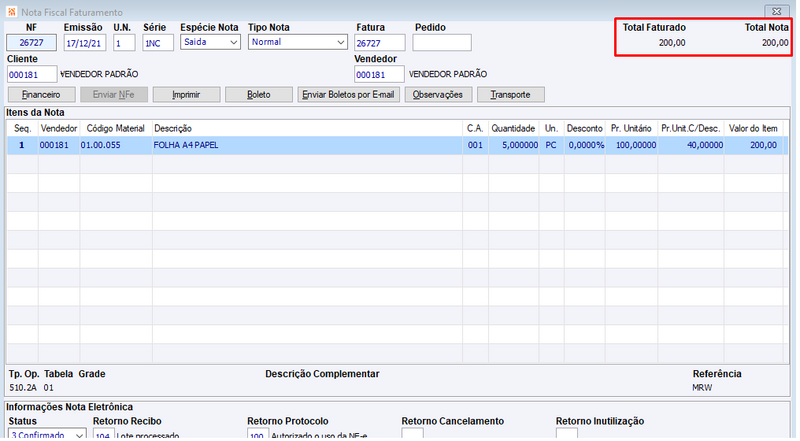Click the empty Pedido field

442,43
